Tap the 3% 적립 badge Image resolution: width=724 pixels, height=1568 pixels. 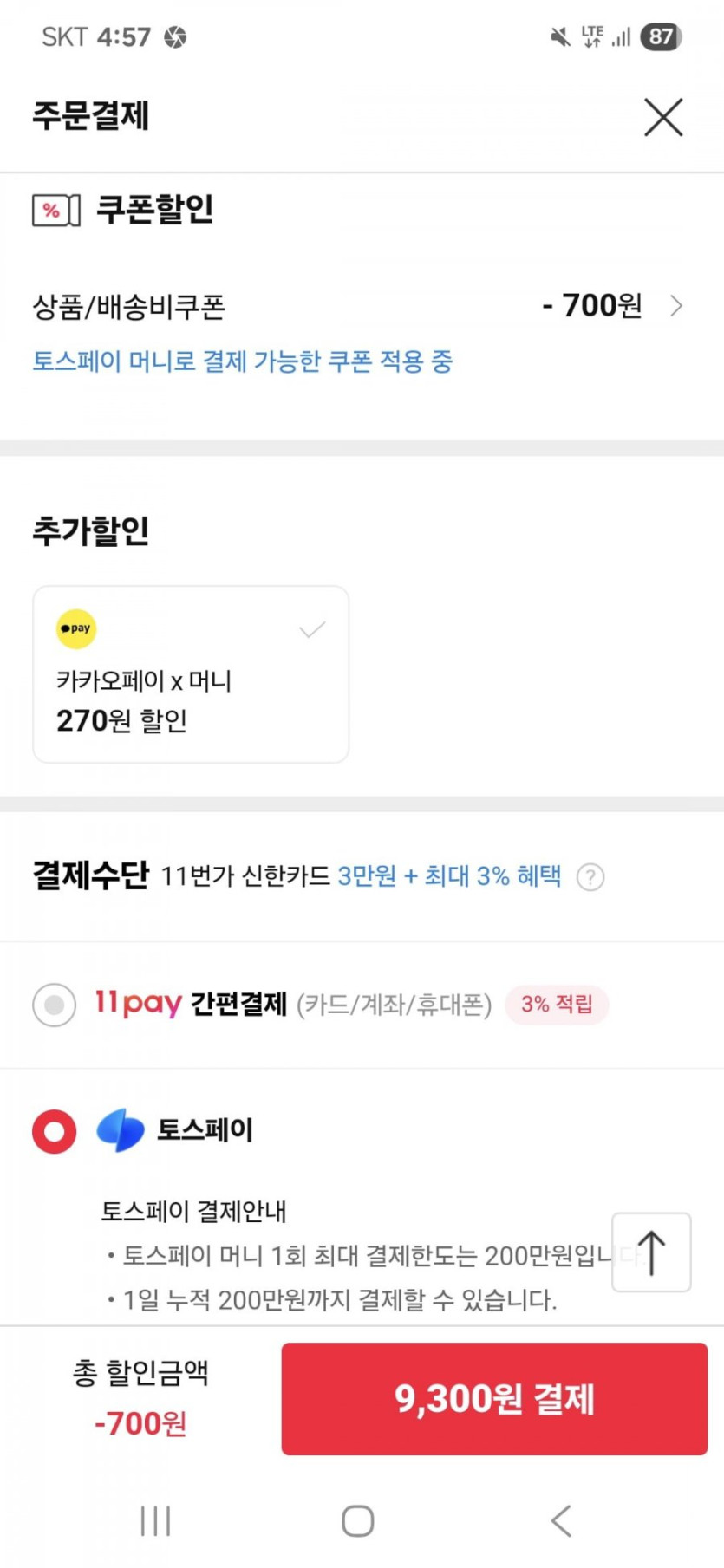(557, 1005)
